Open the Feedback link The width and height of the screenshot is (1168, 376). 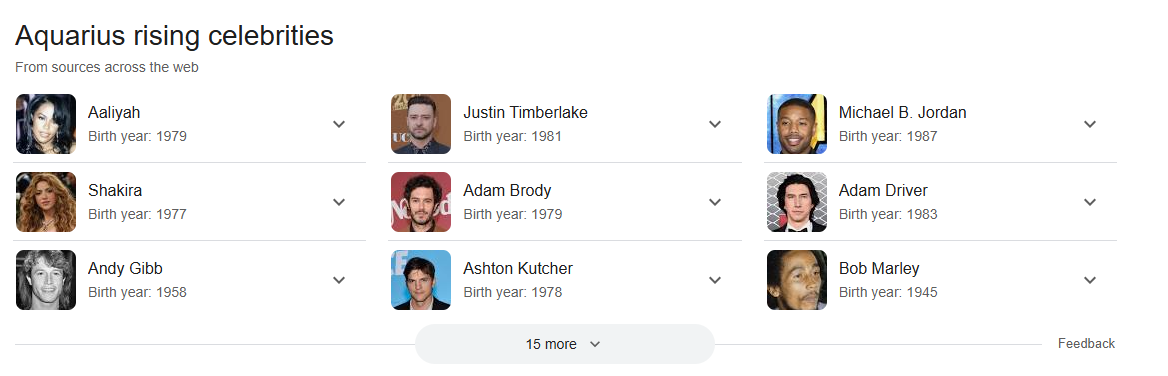1086,343
